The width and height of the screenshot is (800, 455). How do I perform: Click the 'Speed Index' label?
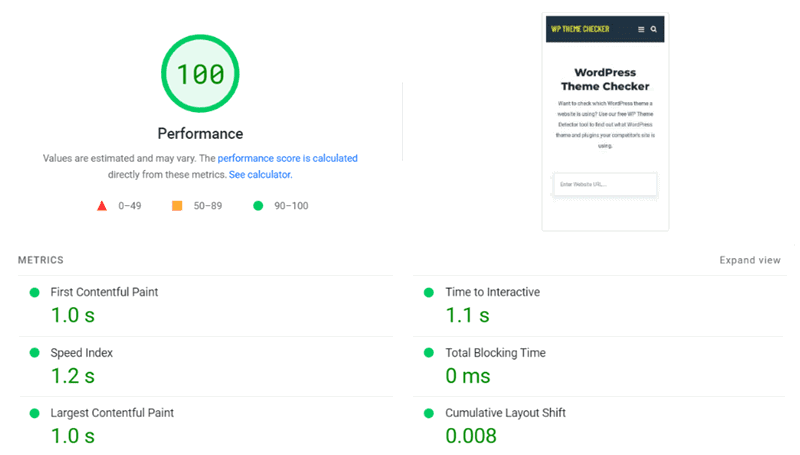(x=82, y=352)
